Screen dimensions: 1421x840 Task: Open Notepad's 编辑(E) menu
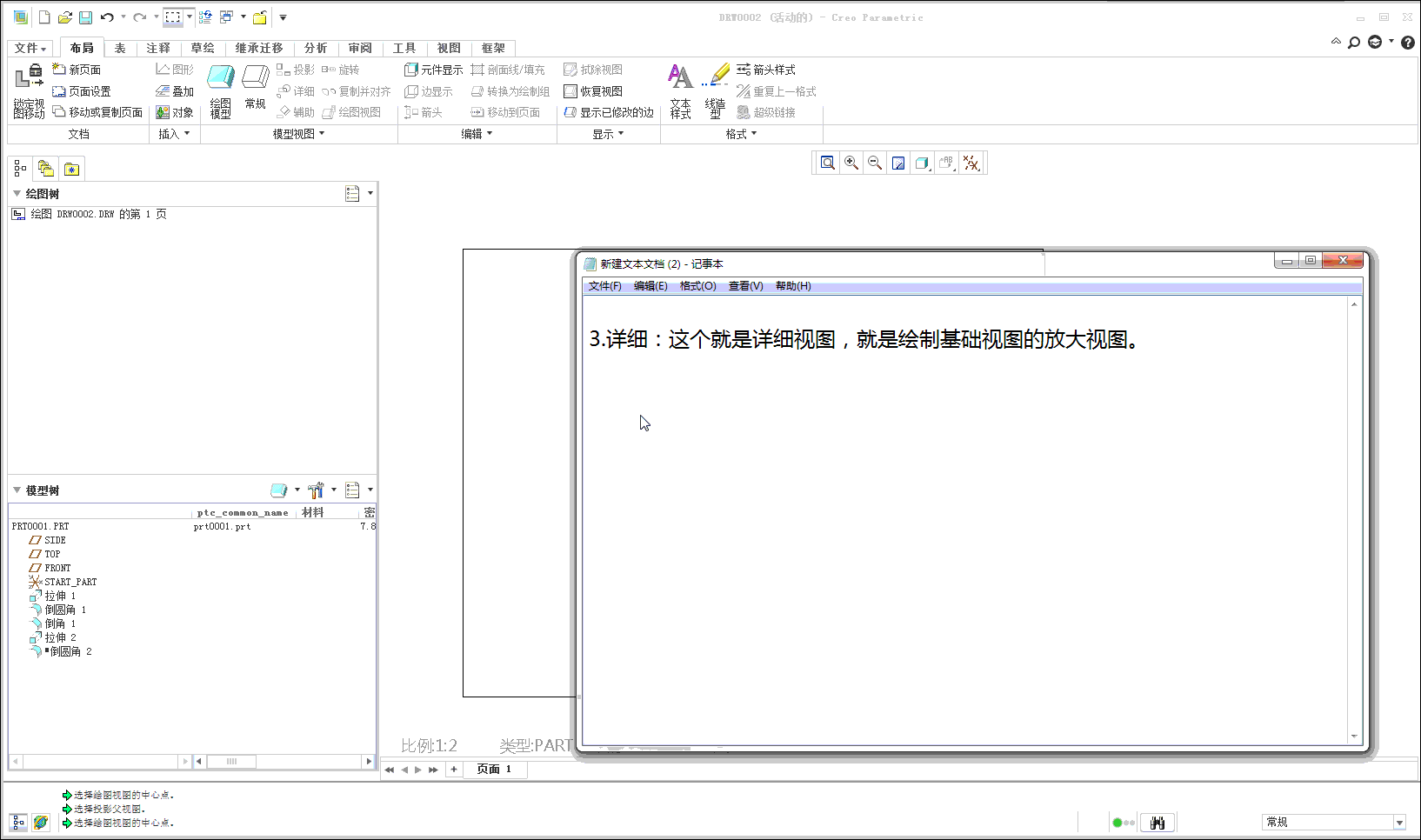click(650, 286)
